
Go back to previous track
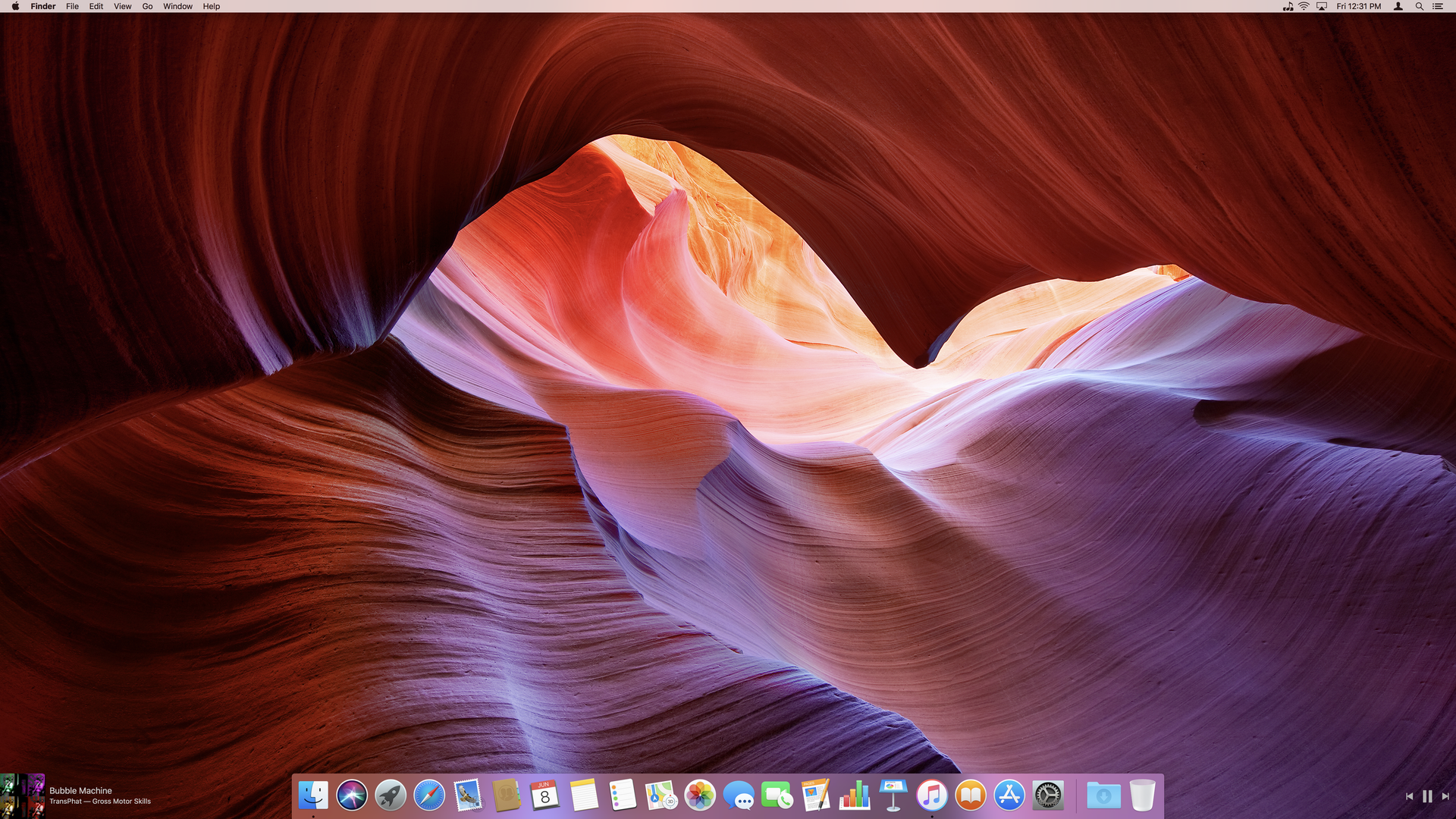[1409, 796]
